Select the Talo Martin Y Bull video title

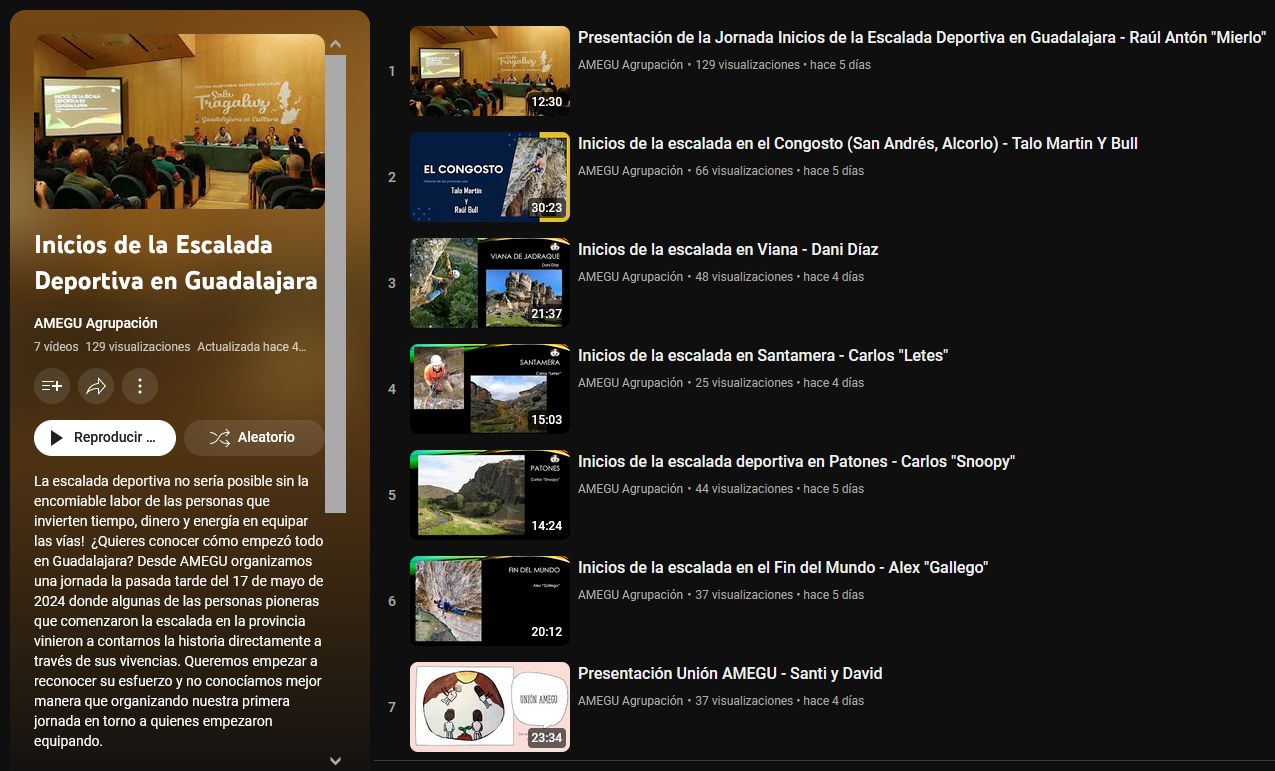click(x=857, y=144)
